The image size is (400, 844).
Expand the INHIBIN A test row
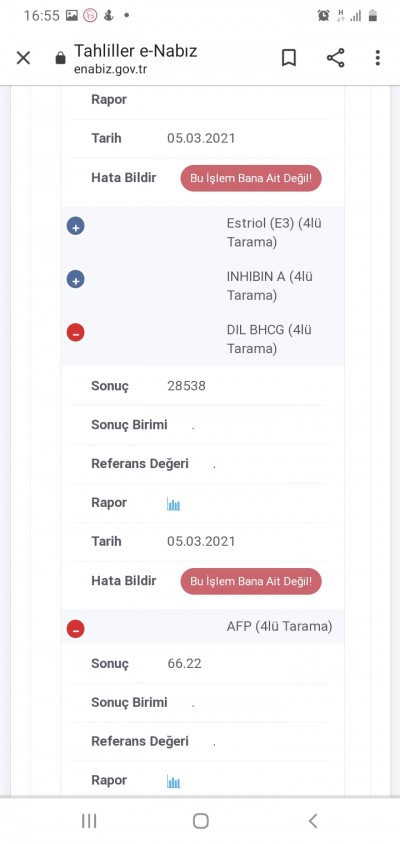pyautogui.click(x=75, y=279)
